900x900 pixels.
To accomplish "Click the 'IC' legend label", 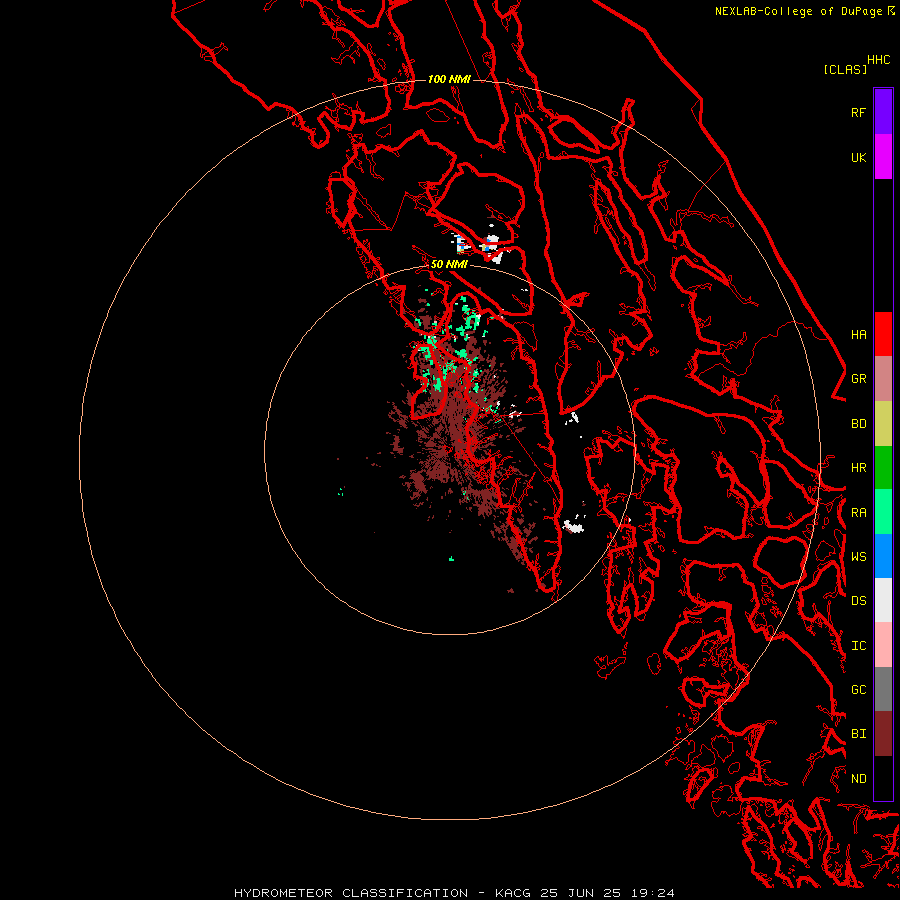I will [858, 646].
